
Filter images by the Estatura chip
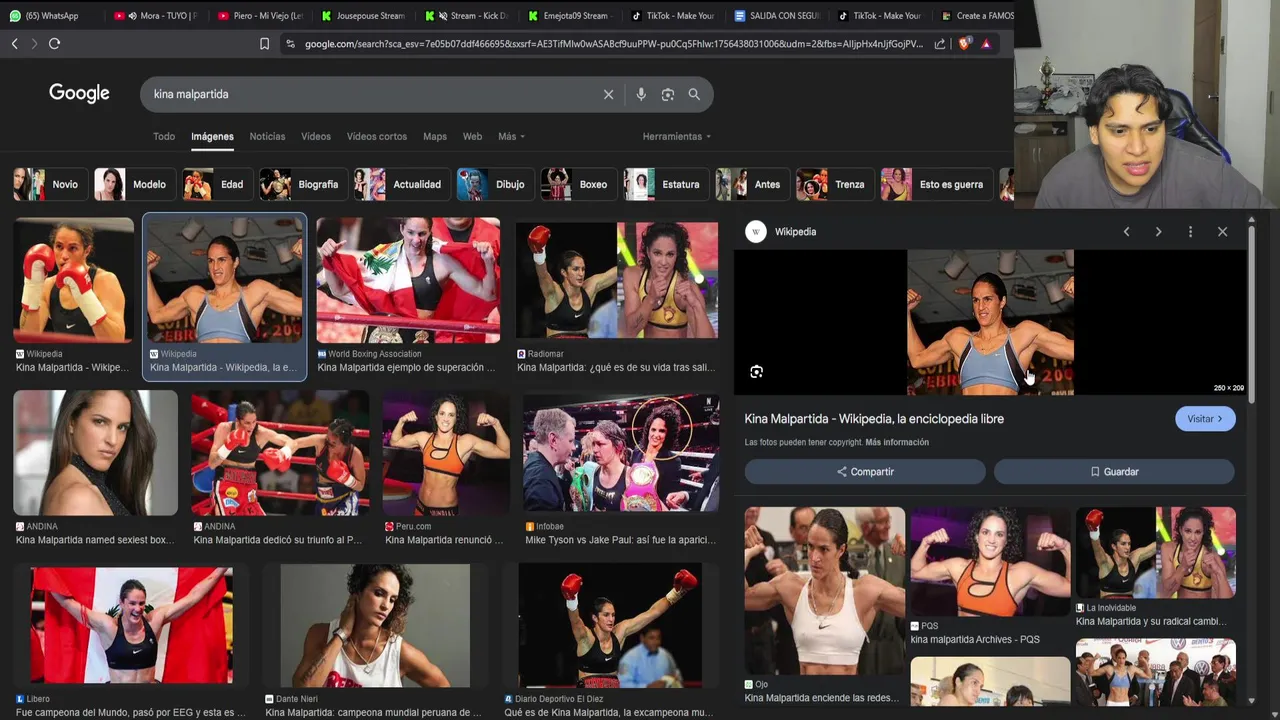[666, 185]
